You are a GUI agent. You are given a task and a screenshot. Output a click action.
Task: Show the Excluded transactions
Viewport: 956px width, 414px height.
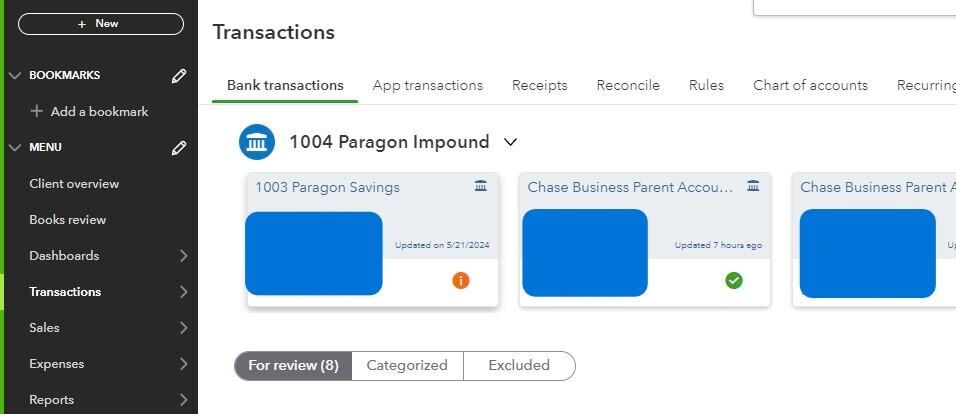point(519,366)
